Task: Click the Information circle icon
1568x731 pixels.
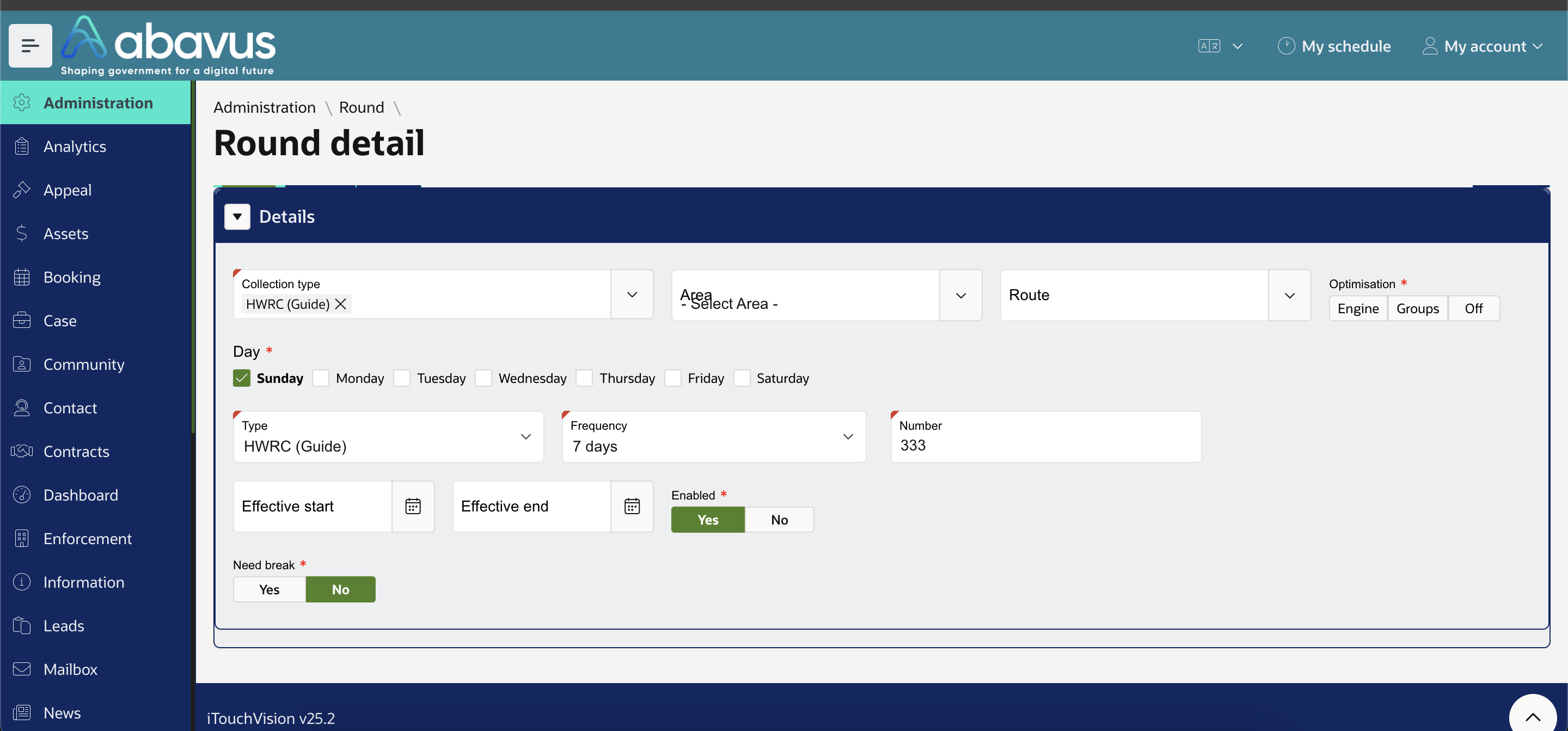Action: (x=22, y=582)
